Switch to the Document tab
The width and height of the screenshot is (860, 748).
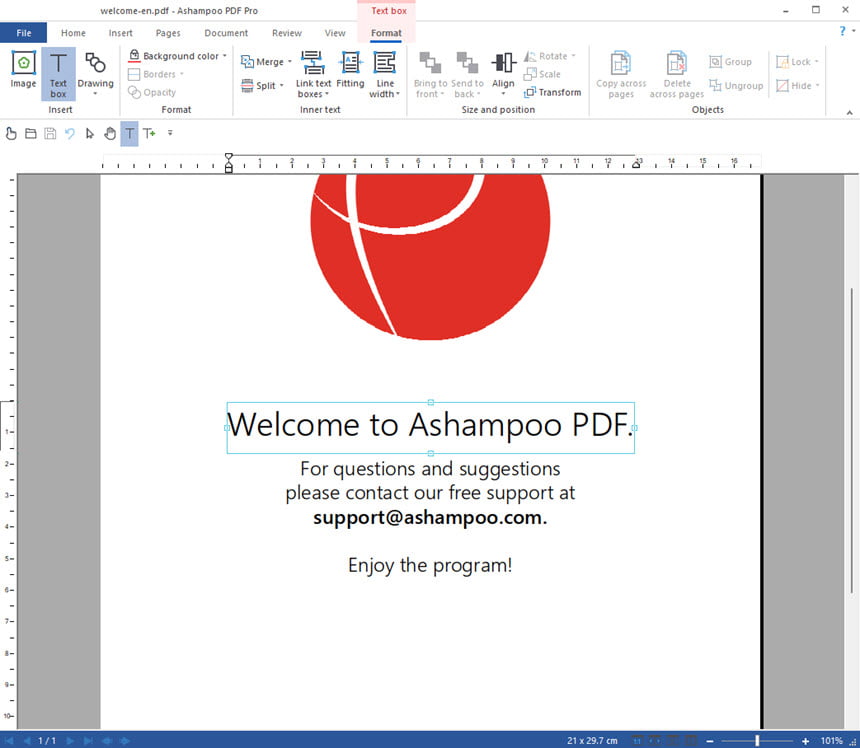tap(226, 33)
